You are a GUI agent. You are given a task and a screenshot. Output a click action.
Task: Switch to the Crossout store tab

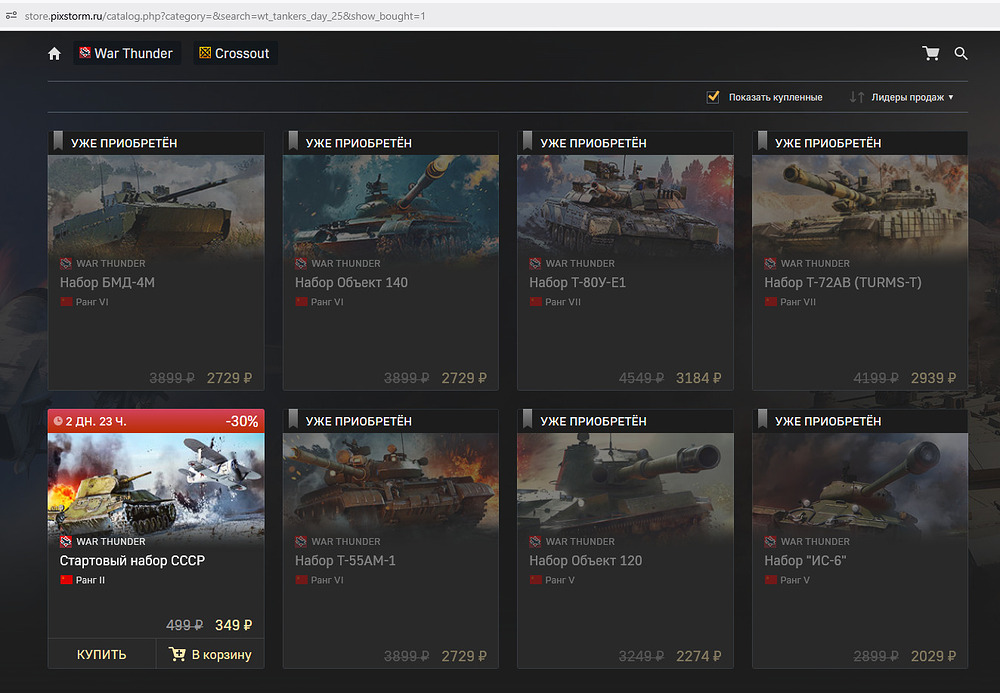click(x=235, y=54)
